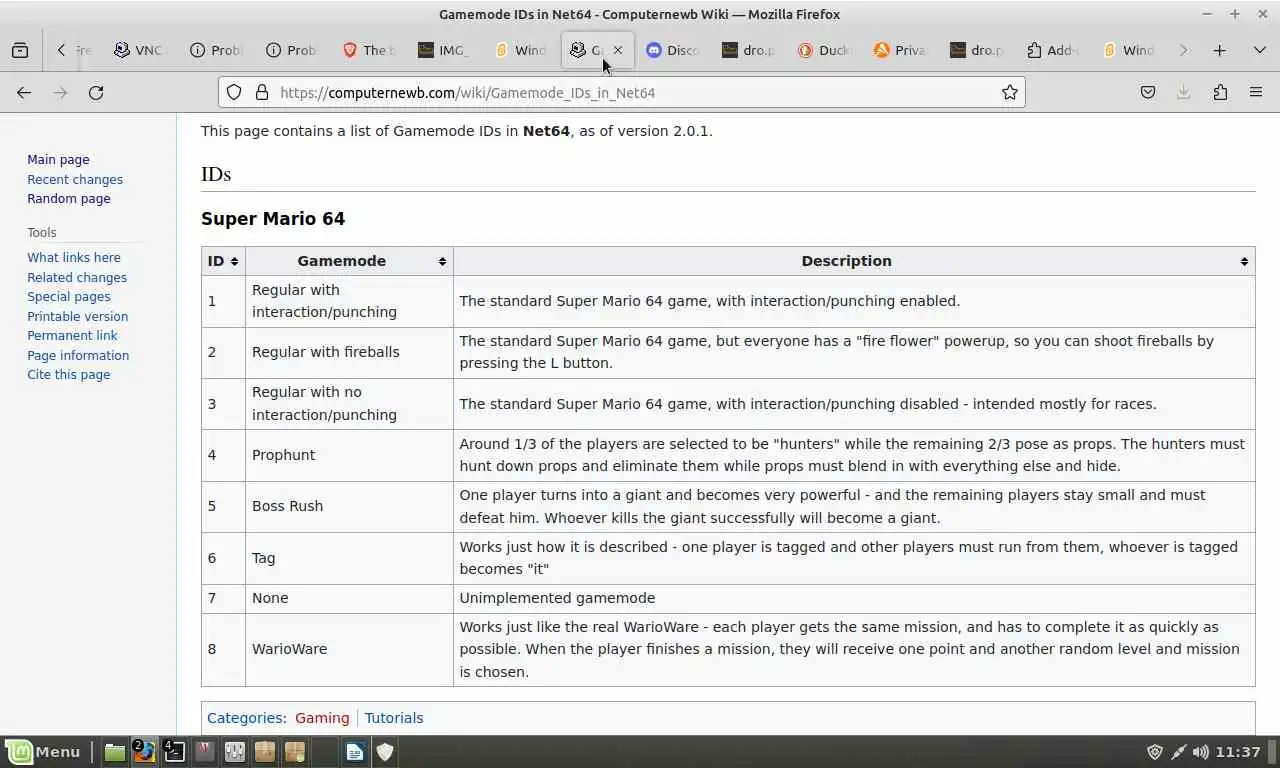Viewport: 1280px width, 768px height.
Task: Open Related changes link
Action: coord(77,277)
